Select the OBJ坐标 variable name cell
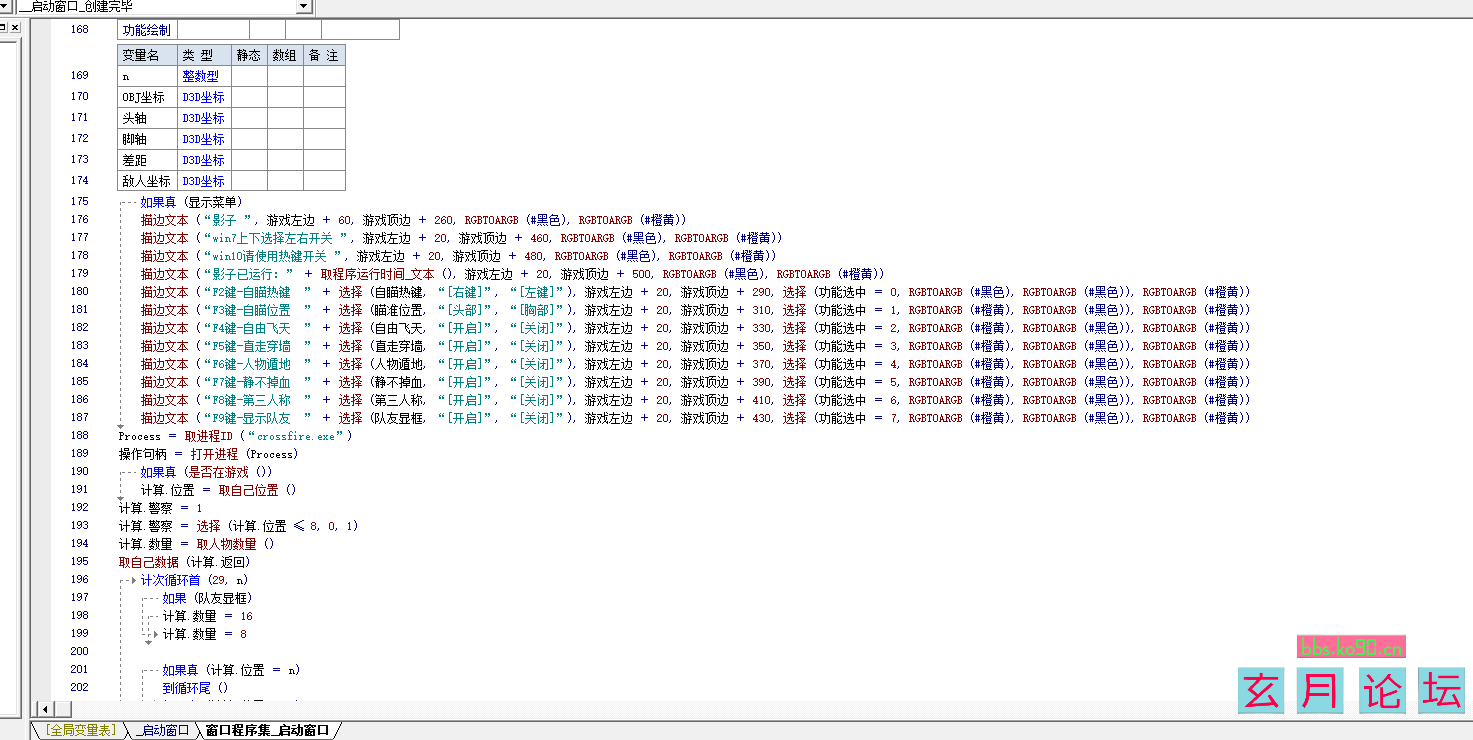The height and width of the screenshot is (740, 1473). (x=148, y=97)
